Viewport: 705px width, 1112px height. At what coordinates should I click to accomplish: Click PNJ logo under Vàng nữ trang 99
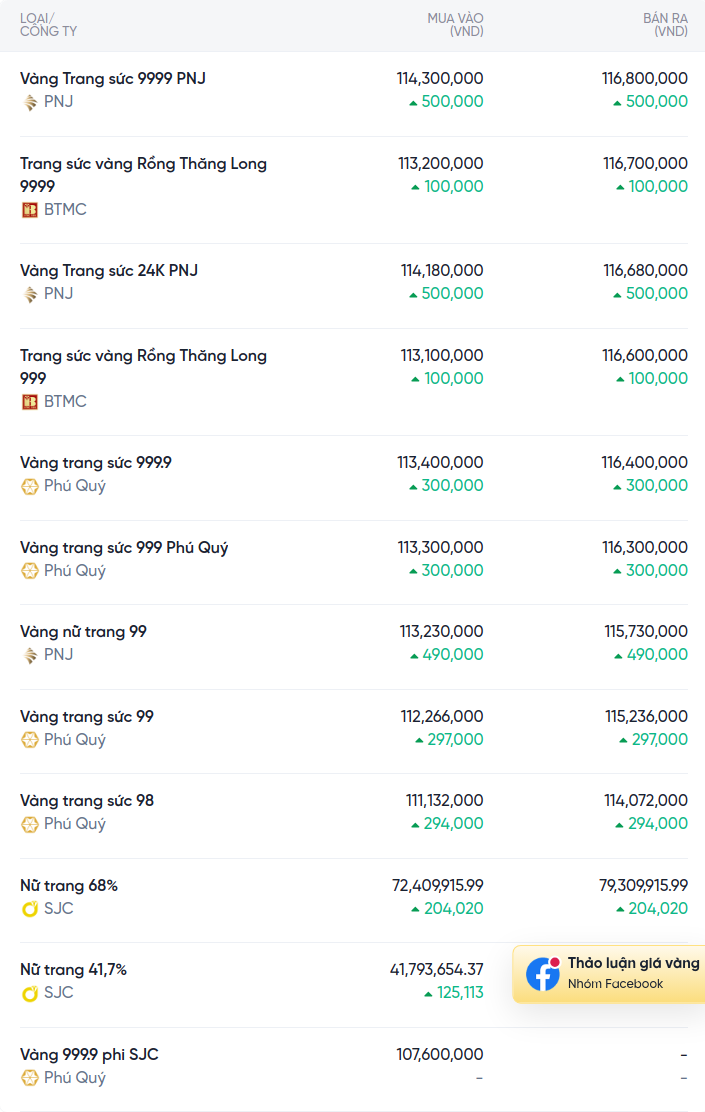click(30, 655)
